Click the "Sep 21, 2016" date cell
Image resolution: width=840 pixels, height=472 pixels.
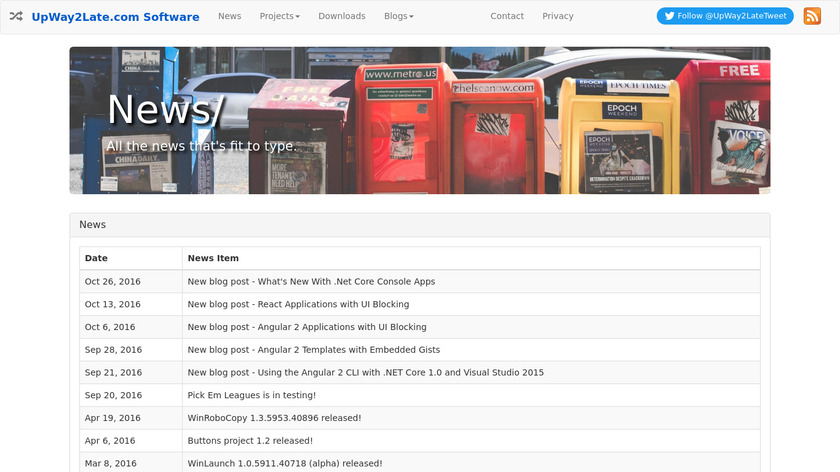tap(131, 372)
